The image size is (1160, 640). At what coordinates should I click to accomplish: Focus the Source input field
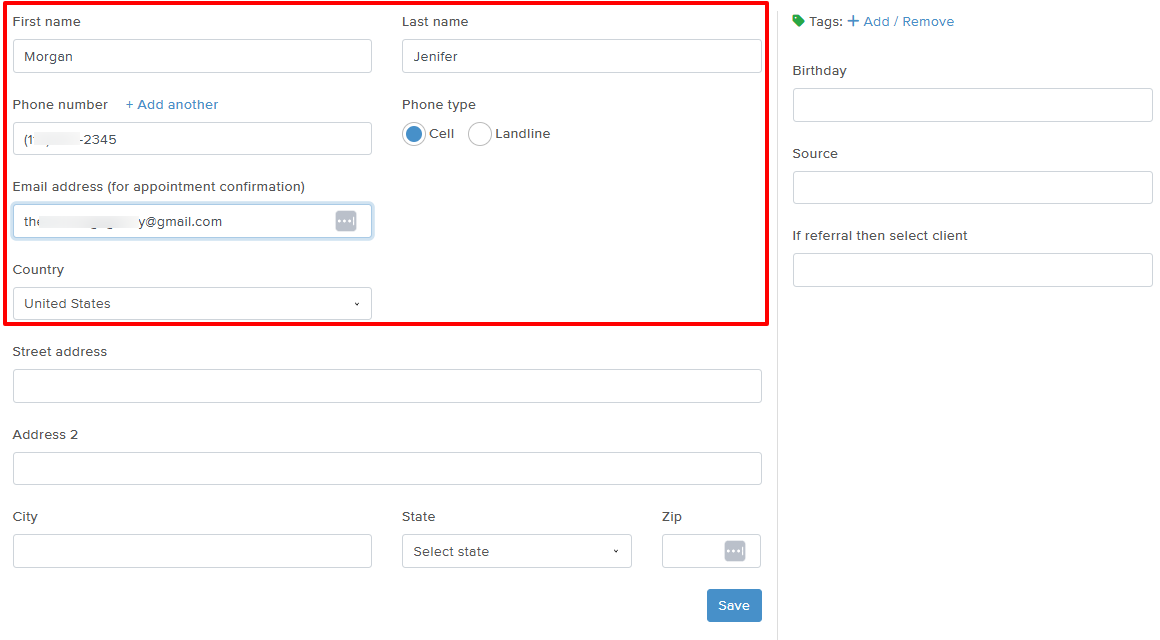(972, 188)
